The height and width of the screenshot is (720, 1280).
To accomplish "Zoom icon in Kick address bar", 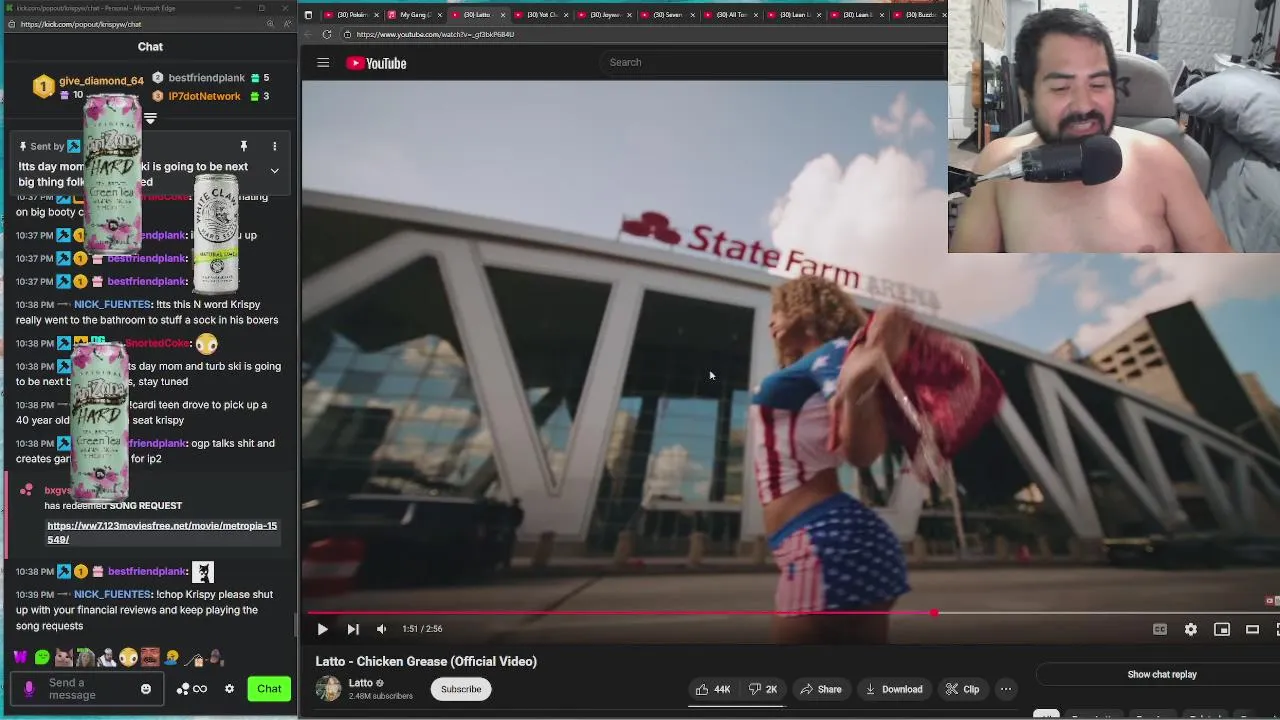I will (269, 24).
